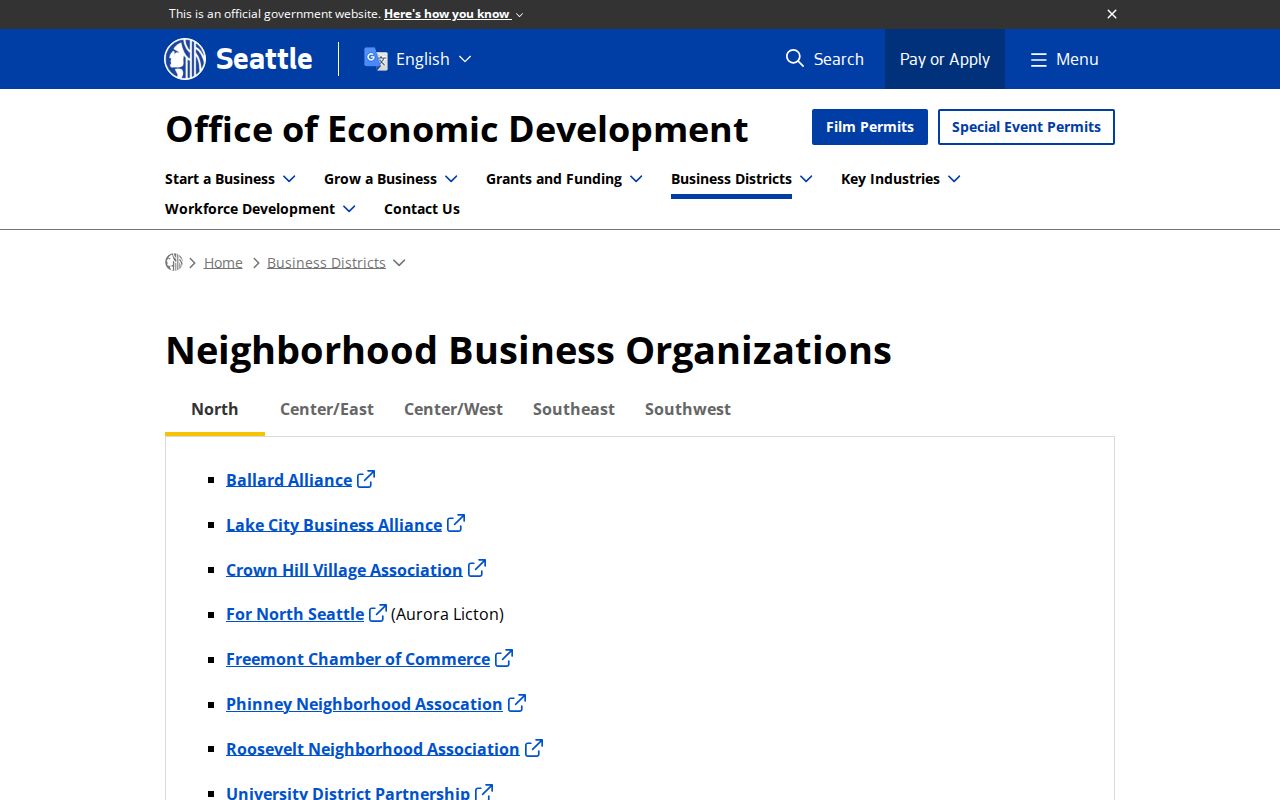Click the Neighborhood Business Organizations heading
Viewport: 1280px width, 800px height.
pyautogui.click(x=528, y=351)
